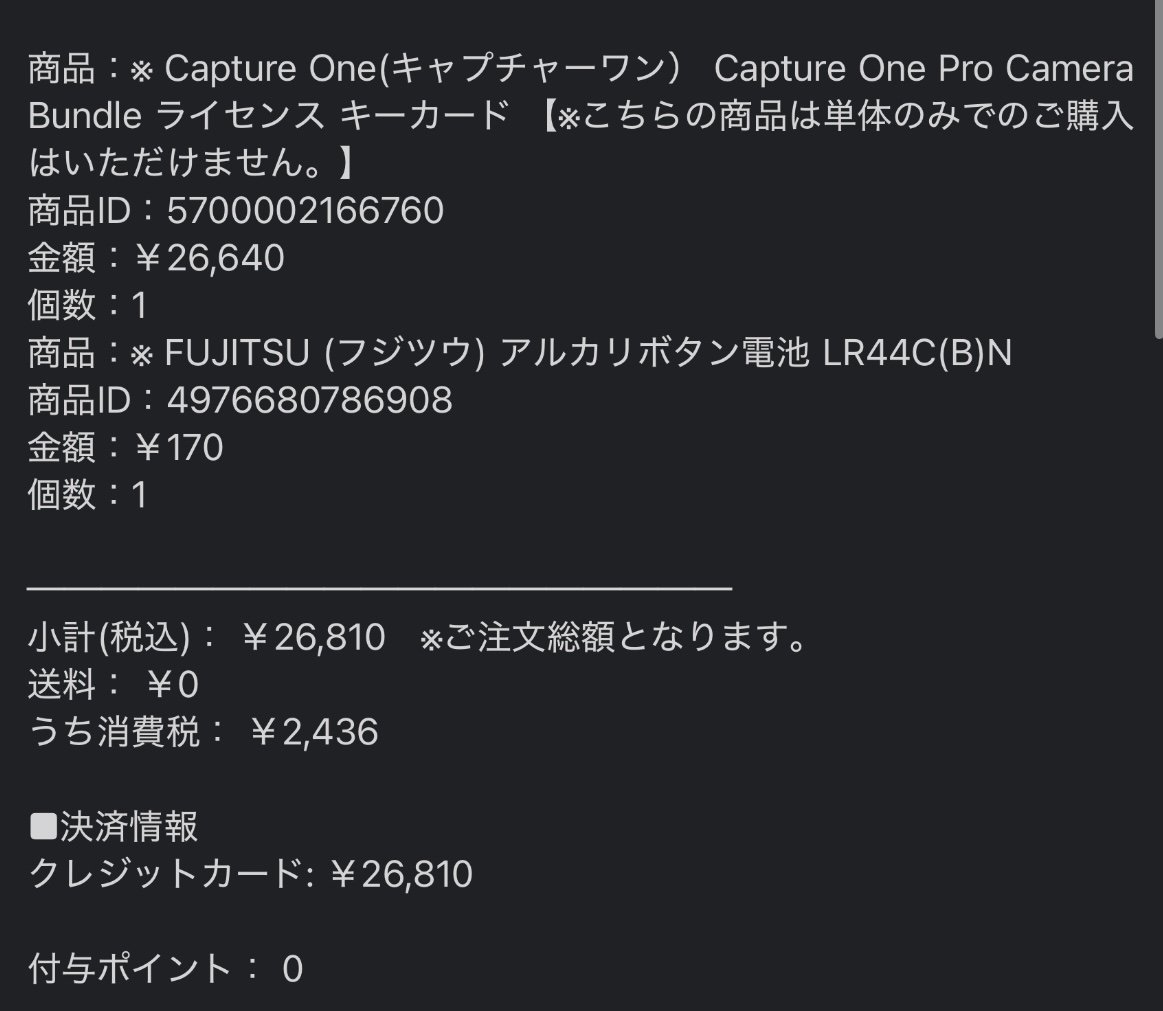The image size is (1163, 1011).
Task: Click the クレジットカード ¥26,810 payment line
Action: pyautogui.click(x=251, y=874)
